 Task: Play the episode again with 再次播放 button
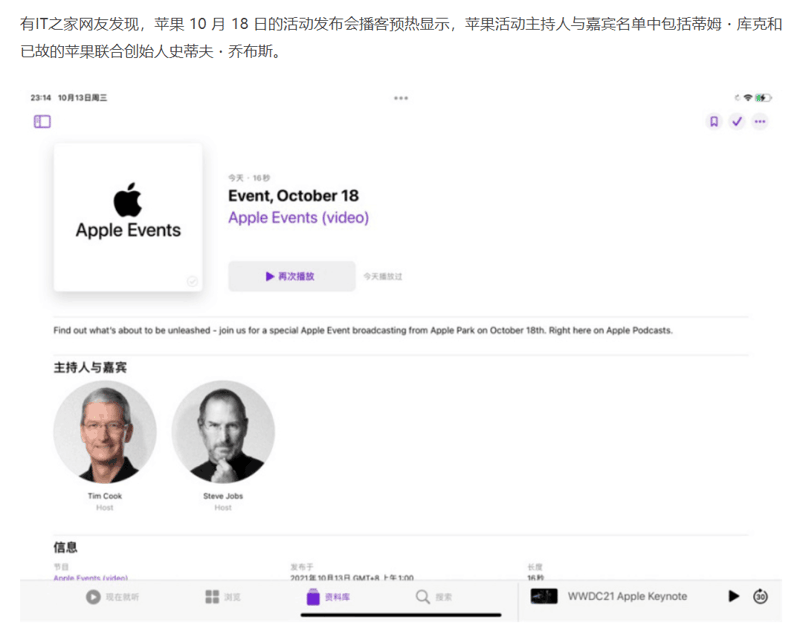[x=292, y=276]
